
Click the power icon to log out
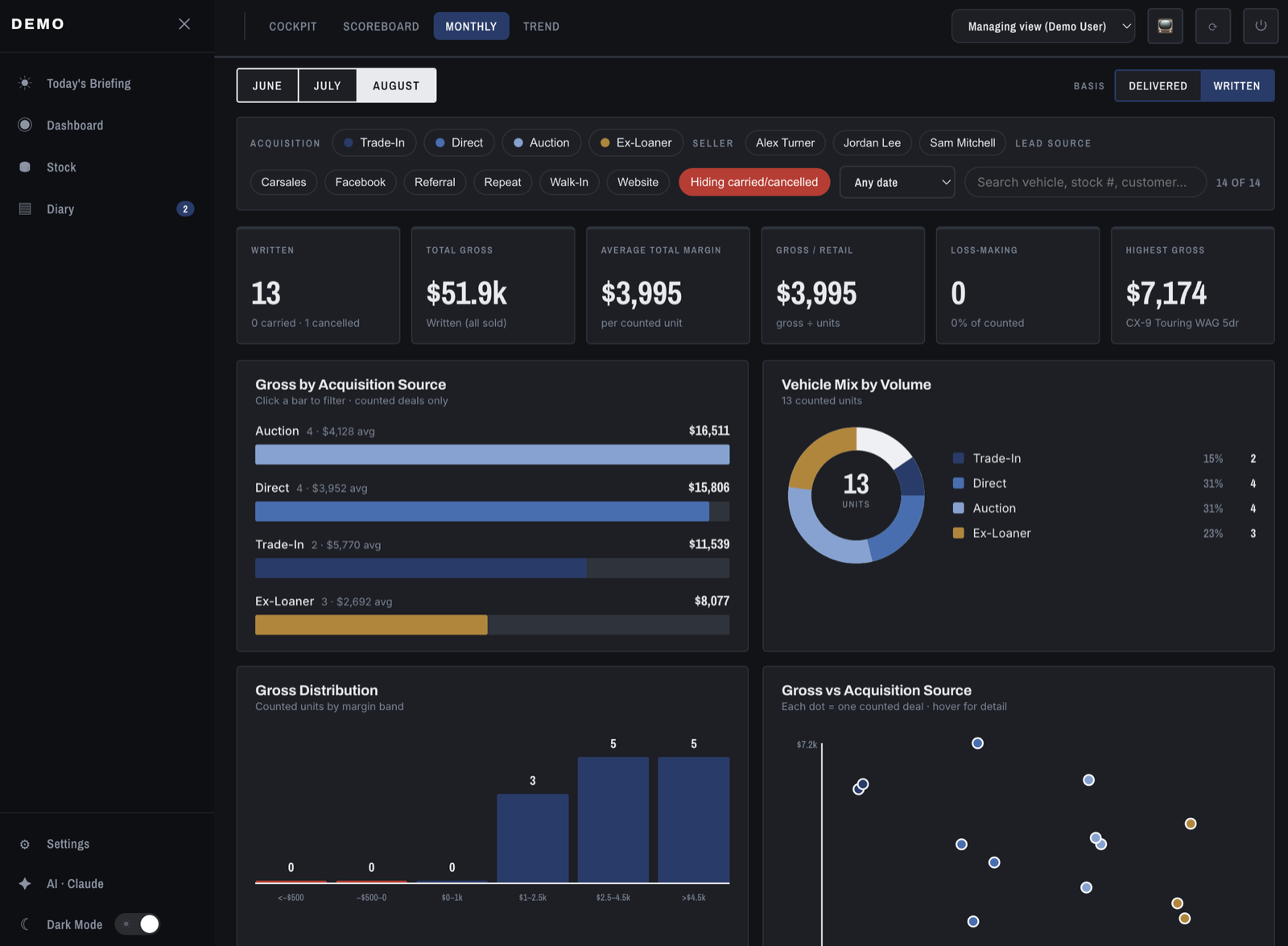1261,27
